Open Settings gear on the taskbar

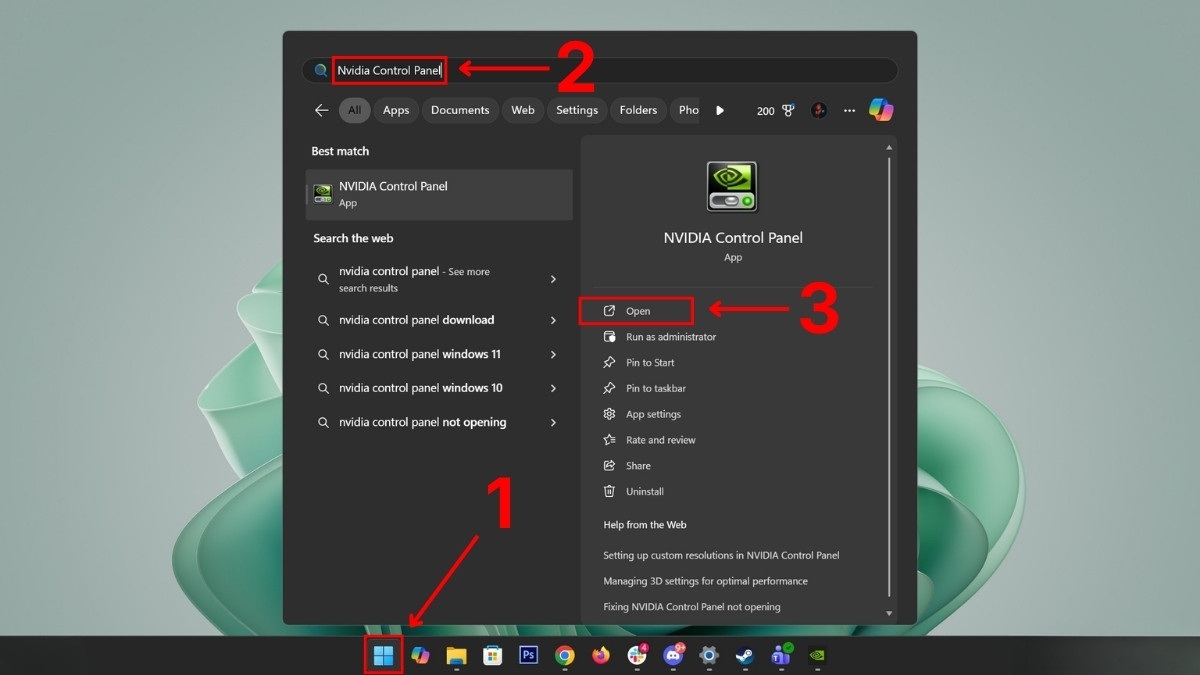point(709,656)
